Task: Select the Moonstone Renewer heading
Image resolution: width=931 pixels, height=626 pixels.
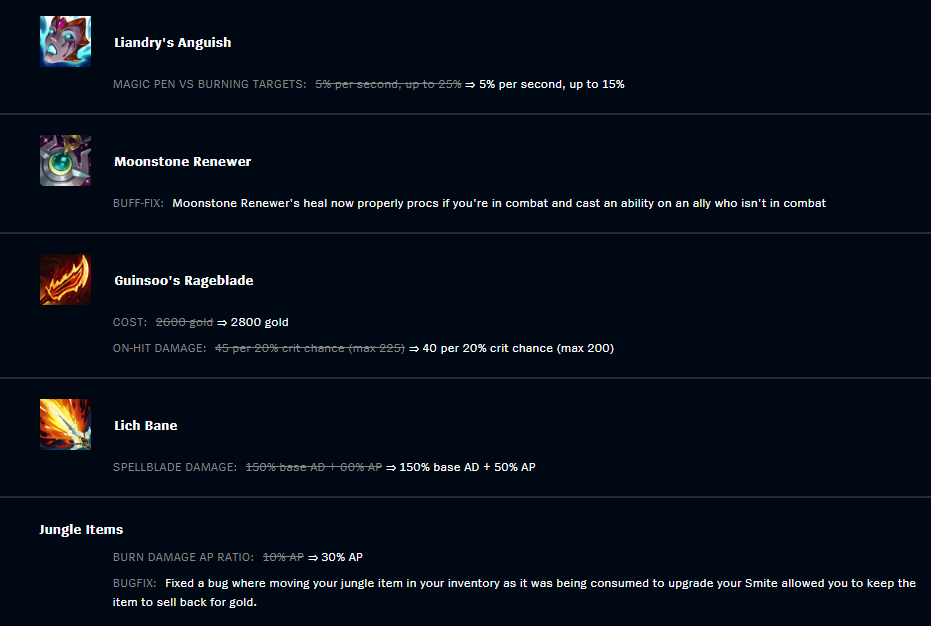Action: 182,162
